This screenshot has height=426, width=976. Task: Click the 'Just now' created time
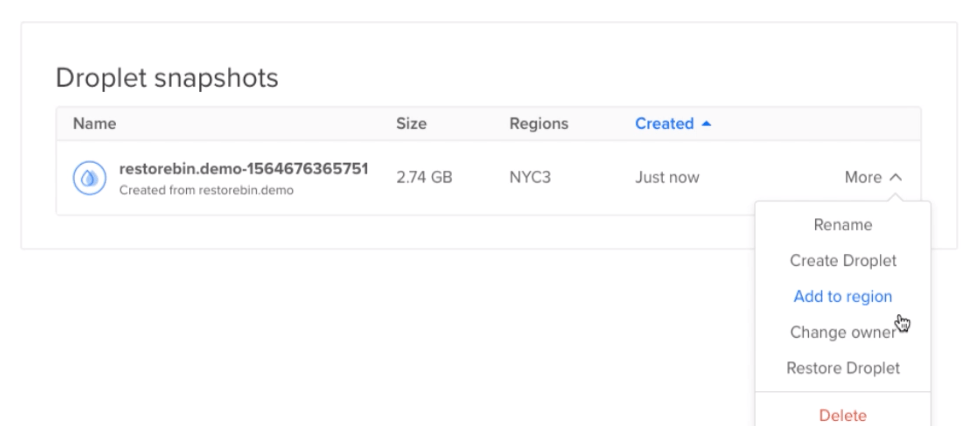667,178
